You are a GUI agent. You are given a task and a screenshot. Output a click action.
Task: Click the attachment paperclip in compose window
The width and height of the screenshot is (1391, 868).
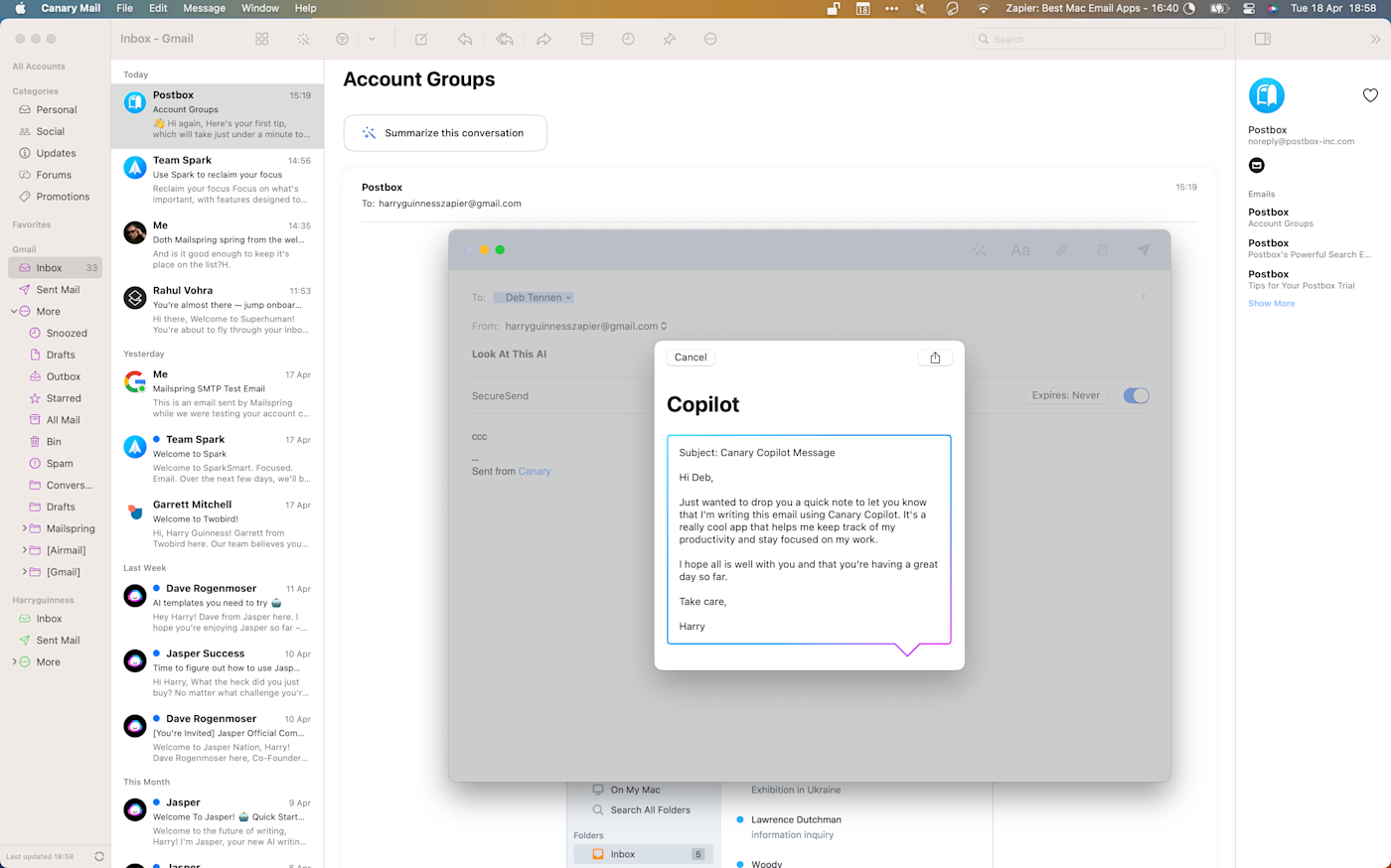pos(1061,250)
